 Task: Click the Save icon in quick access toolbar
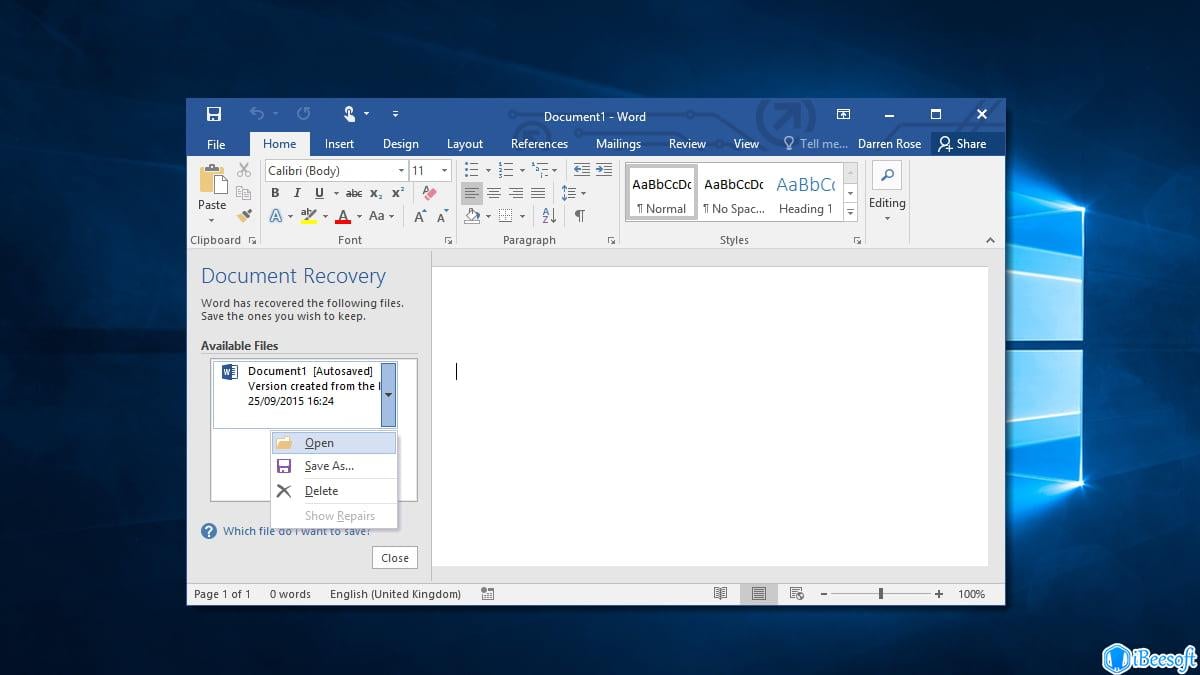213,114
